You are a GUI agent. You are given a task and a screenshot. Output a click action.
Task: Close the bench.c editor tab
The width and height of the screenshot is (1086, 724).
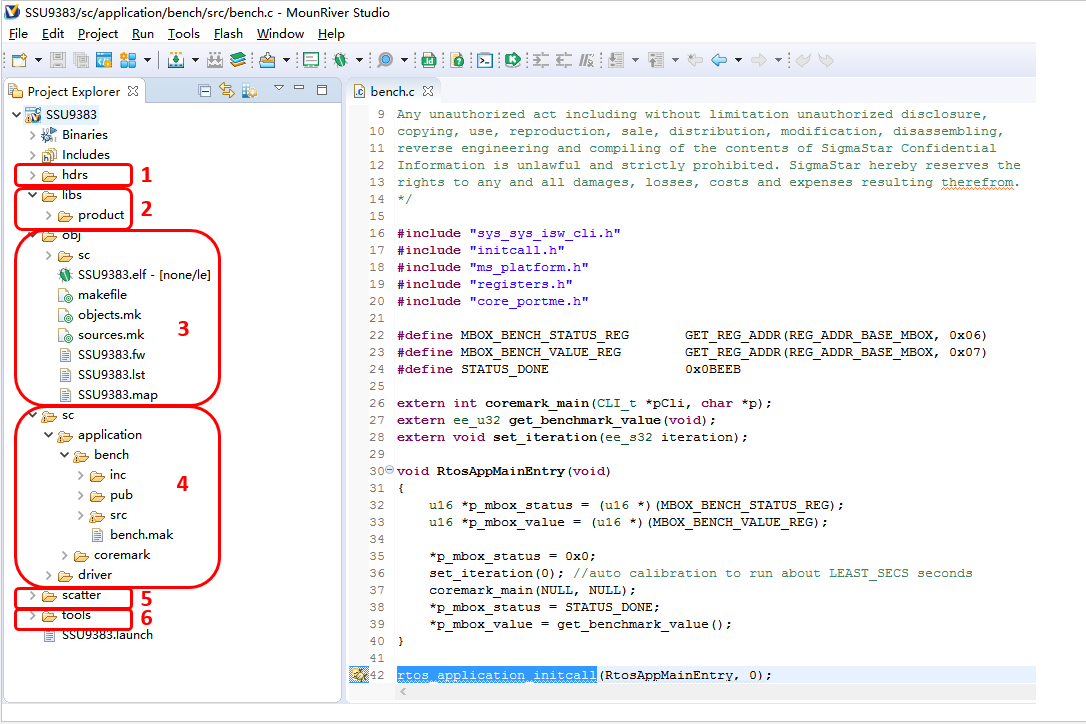pyautogui.click(x=426, y=91)
